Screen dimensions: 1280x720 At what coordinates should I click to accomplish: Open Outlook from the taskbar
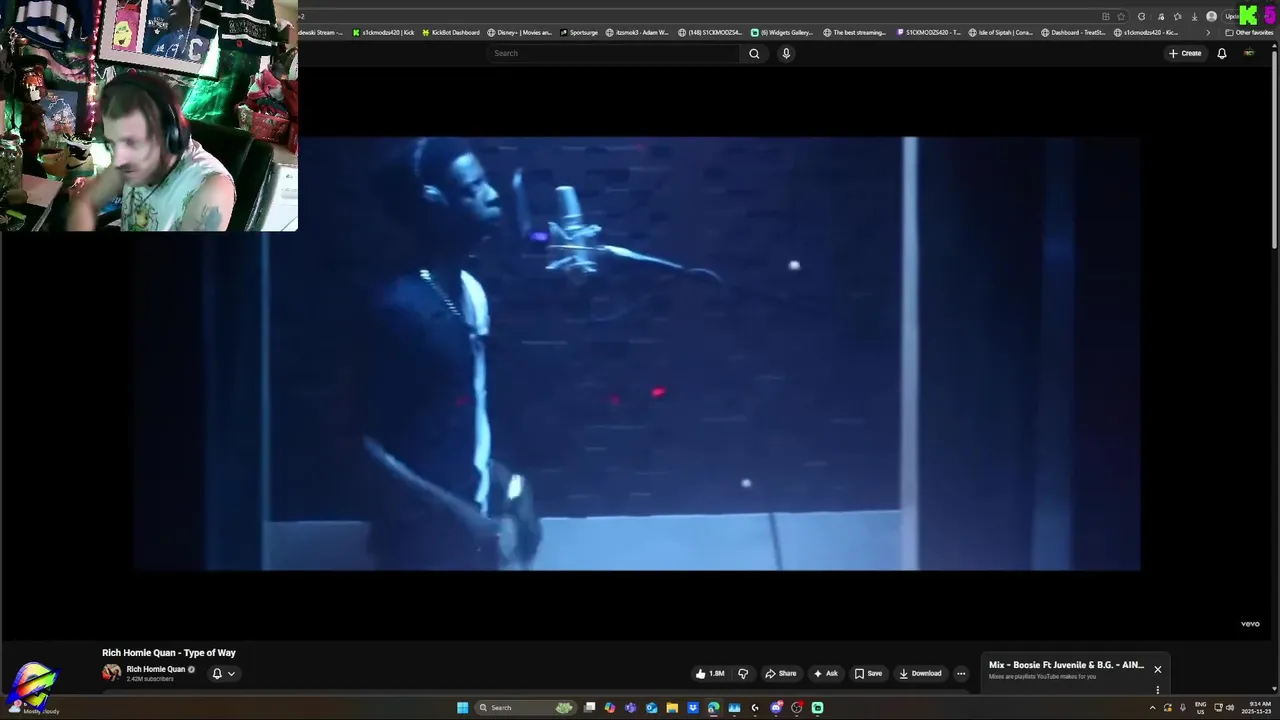651,708
